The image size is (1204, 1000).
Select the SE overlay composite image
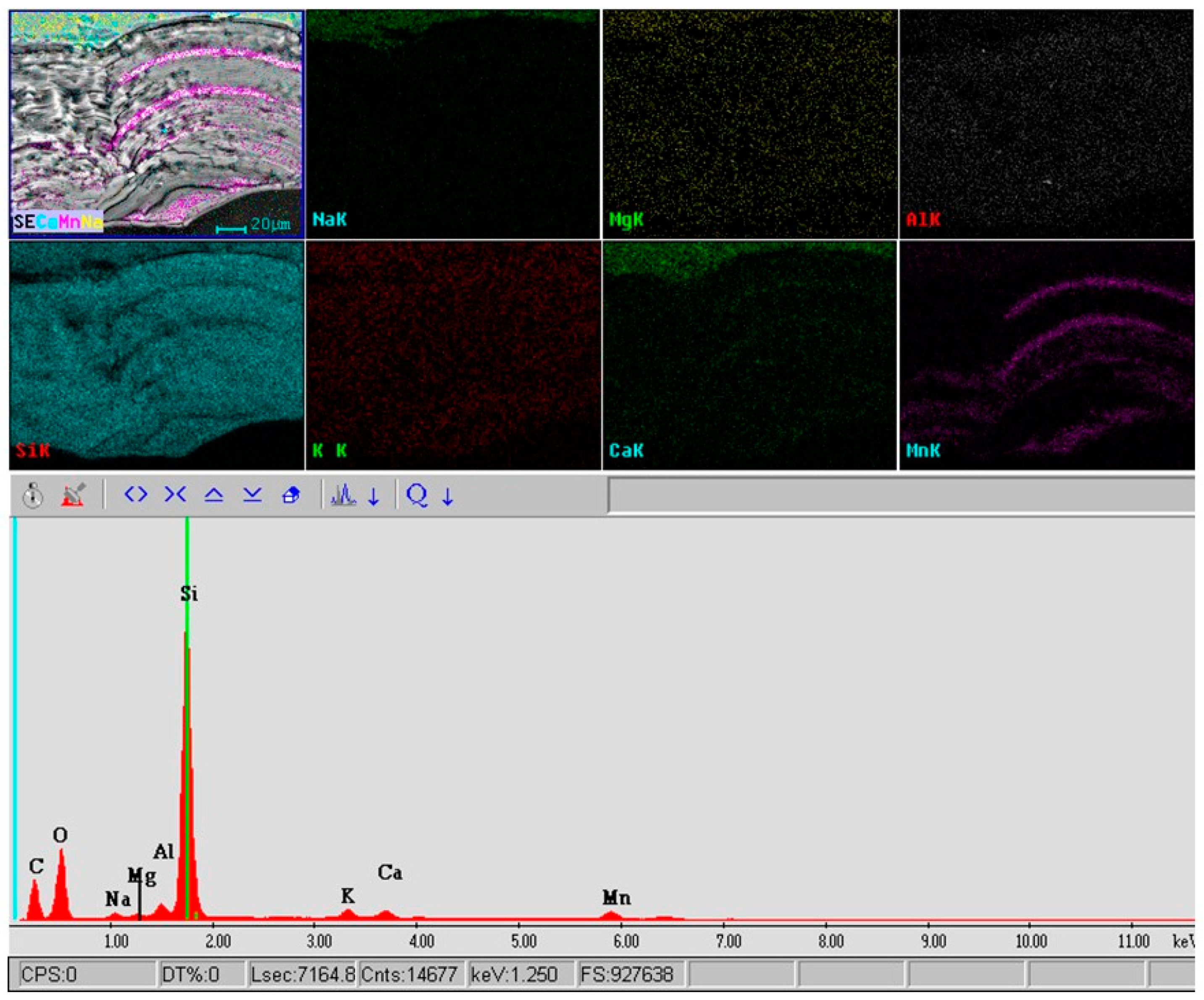157,124
